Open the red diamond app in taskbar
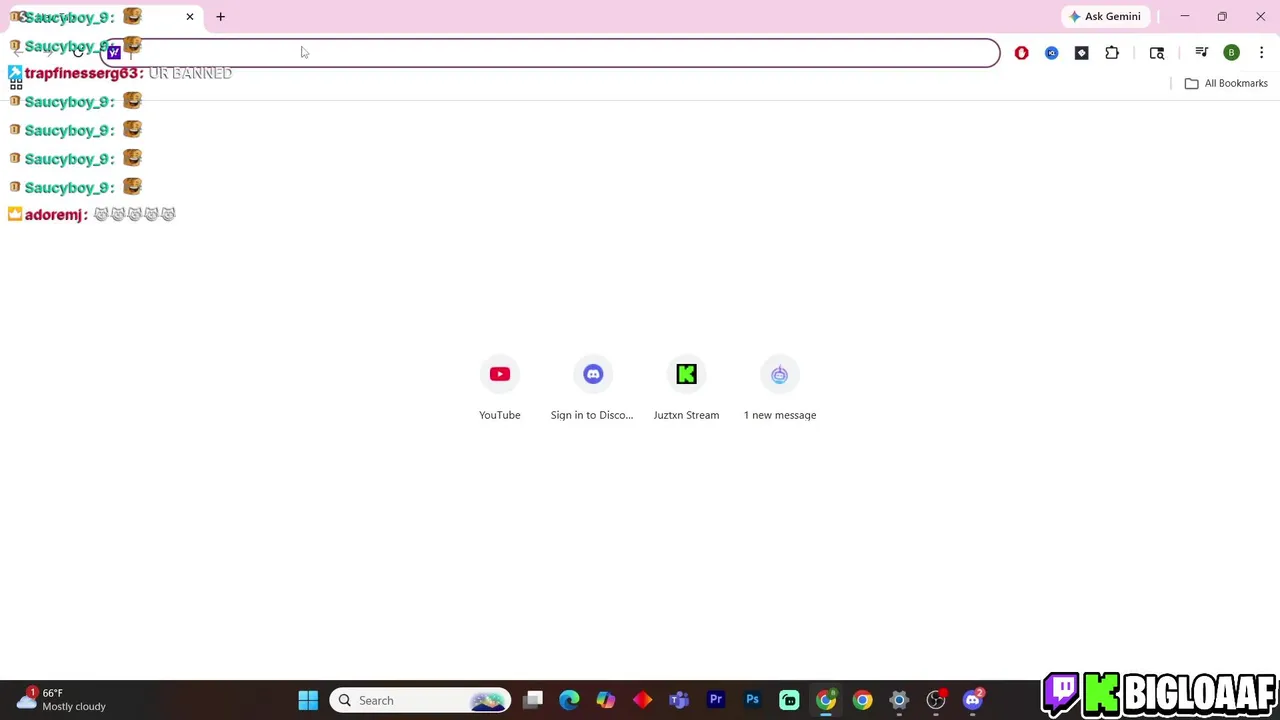 643,700
